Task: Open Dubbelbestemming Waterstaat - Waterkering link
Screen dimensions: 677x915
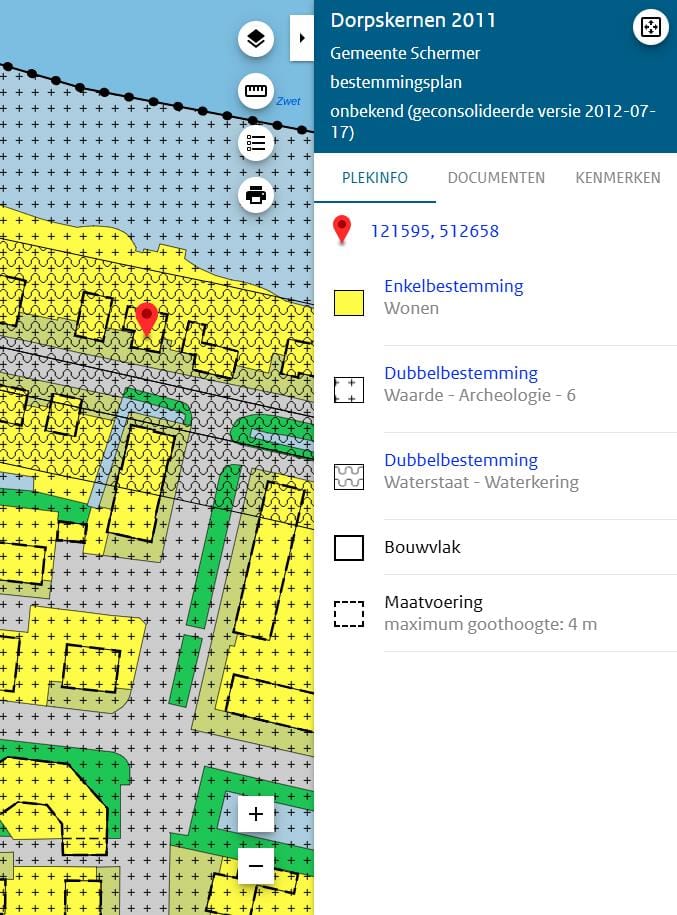Action: (x=461, y=460)
